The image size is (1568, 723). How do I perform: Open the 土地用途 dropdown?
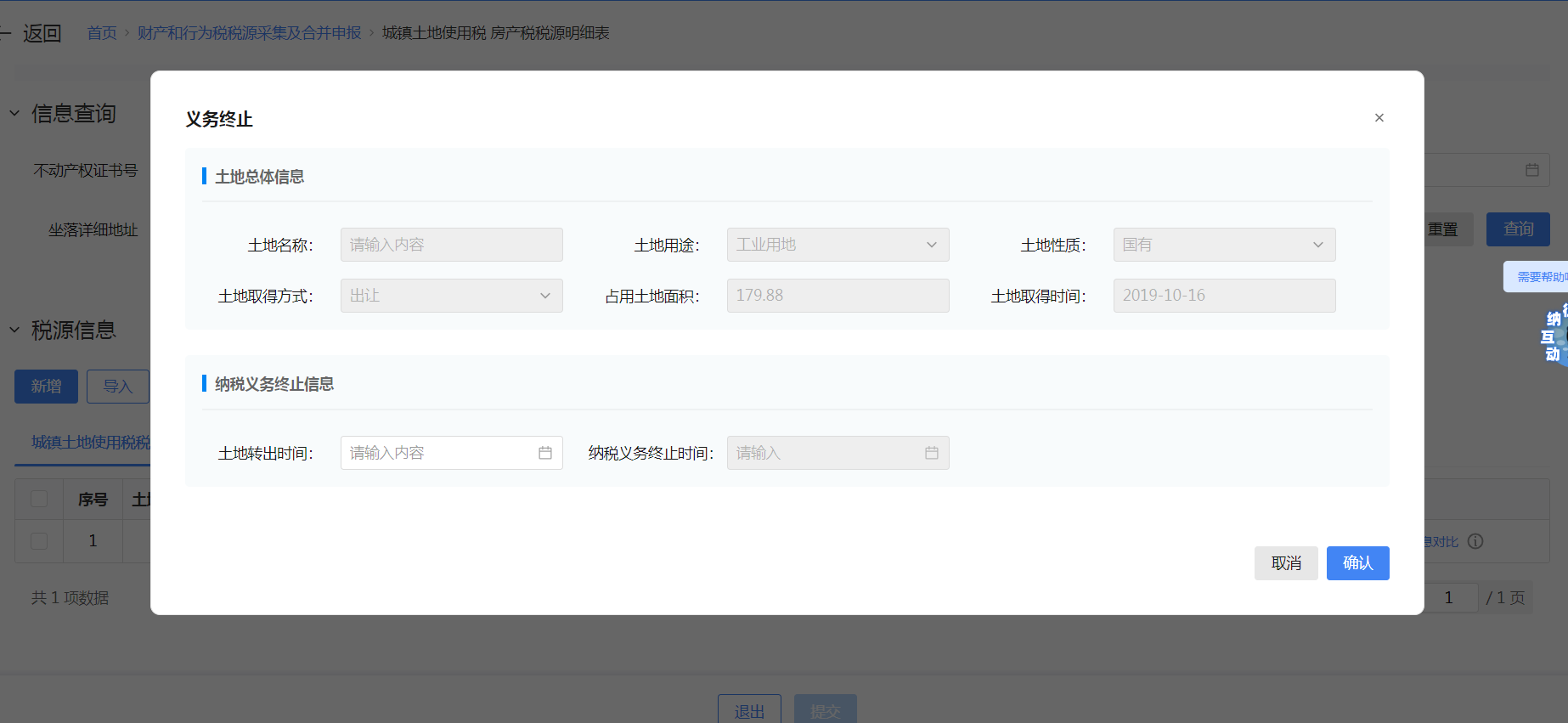[x=838, y=245]
